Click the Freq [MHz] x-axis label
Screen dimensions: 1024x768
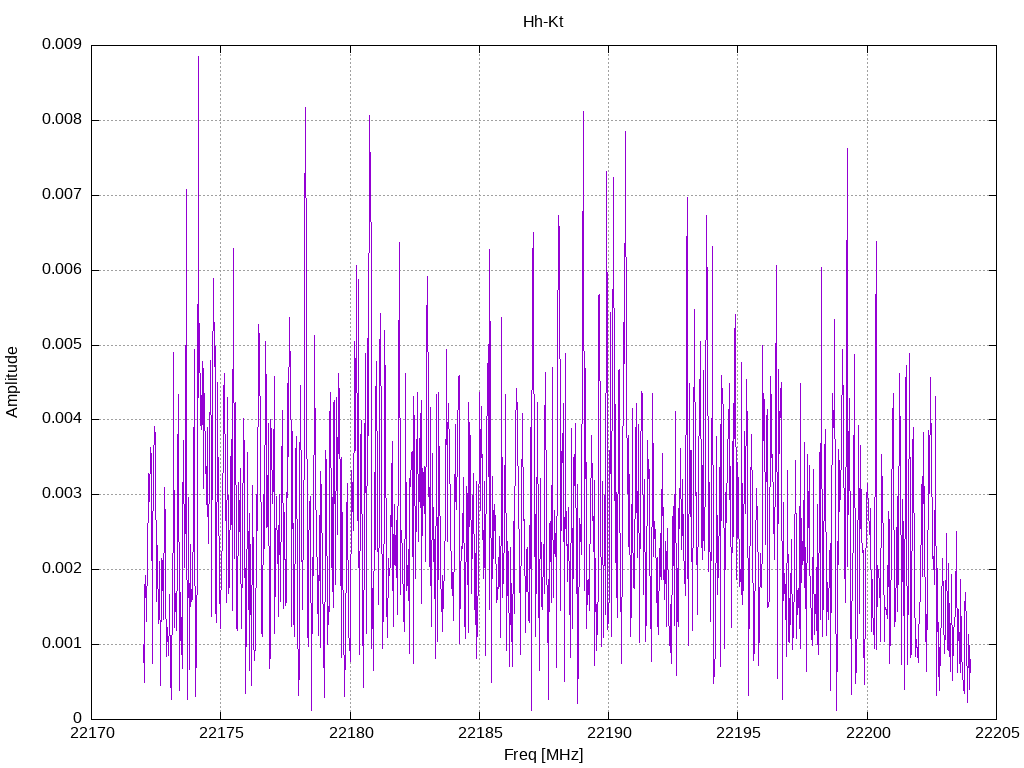pos(543,755)
